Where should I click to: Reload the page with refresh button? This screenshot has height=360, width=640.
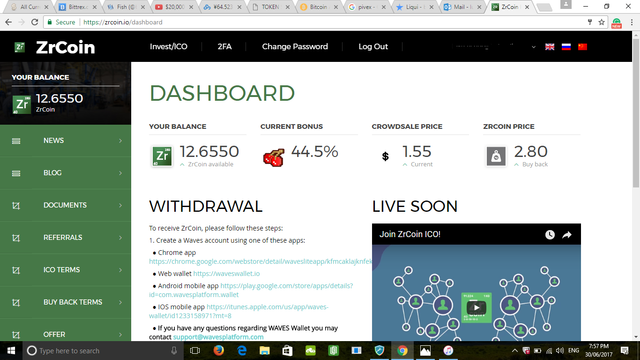tap(35, 22)
